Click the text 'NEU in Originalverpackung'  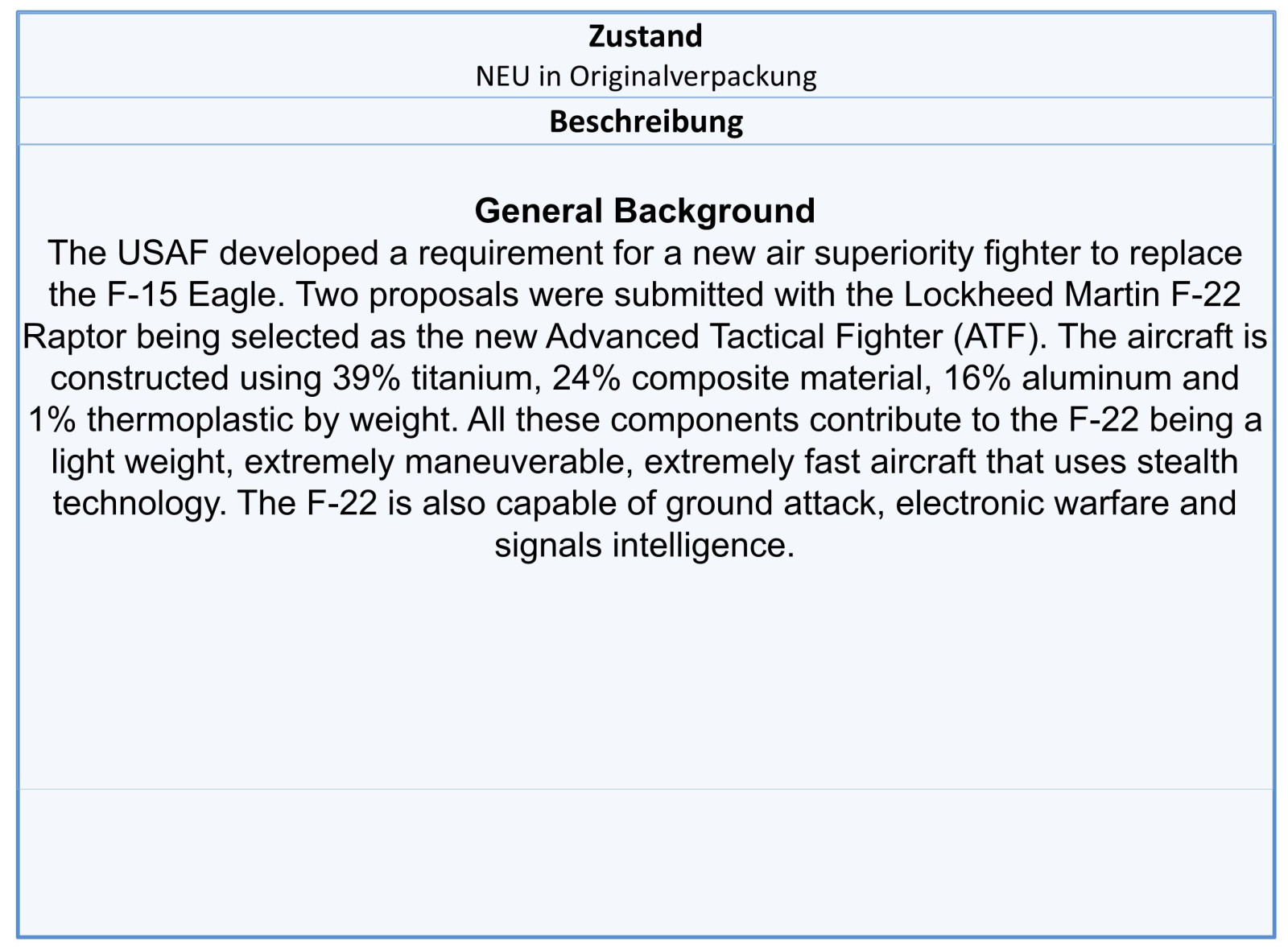pyautogui.click(x=646, y=76)
